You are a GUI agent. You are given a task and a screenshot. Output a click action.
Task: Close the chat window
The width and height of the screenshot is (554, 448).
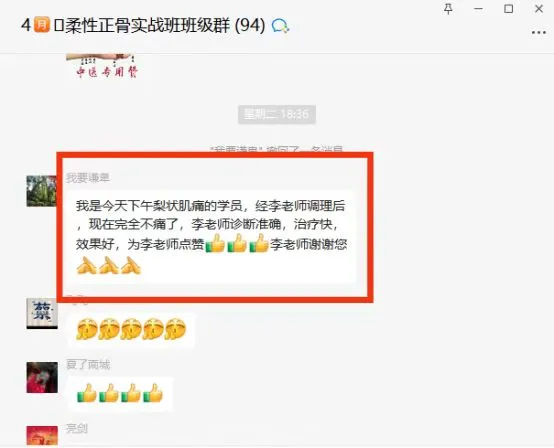[x=539, y=9]
